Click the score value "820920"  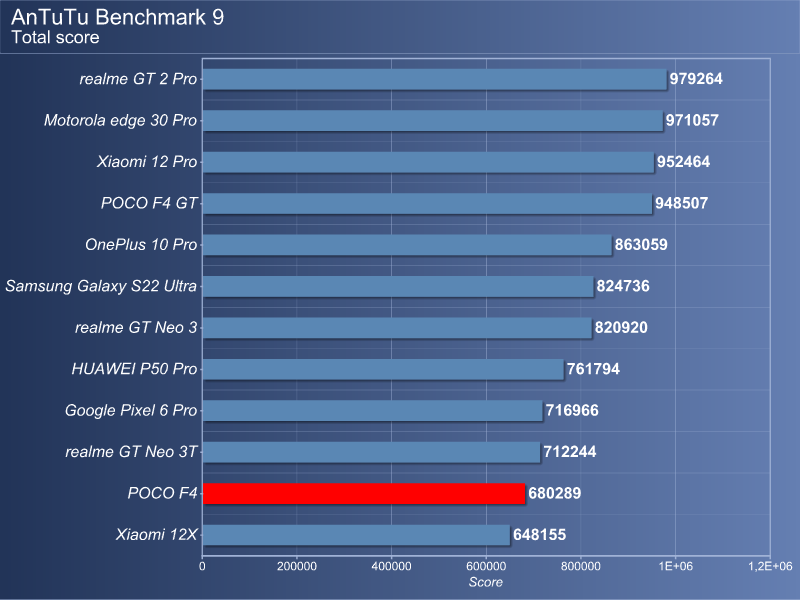(x=621, y=328)
